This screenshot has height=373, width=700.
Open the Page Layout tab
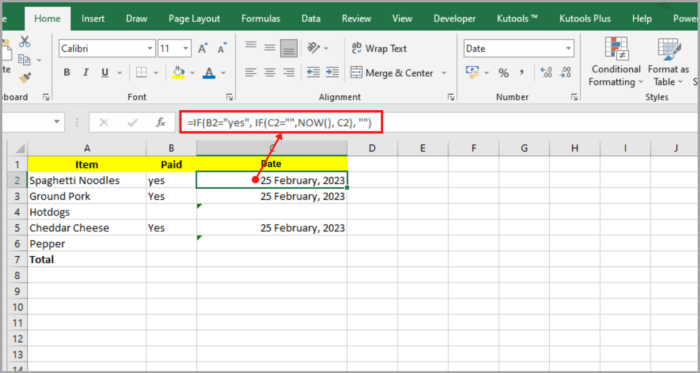(194, 18)
